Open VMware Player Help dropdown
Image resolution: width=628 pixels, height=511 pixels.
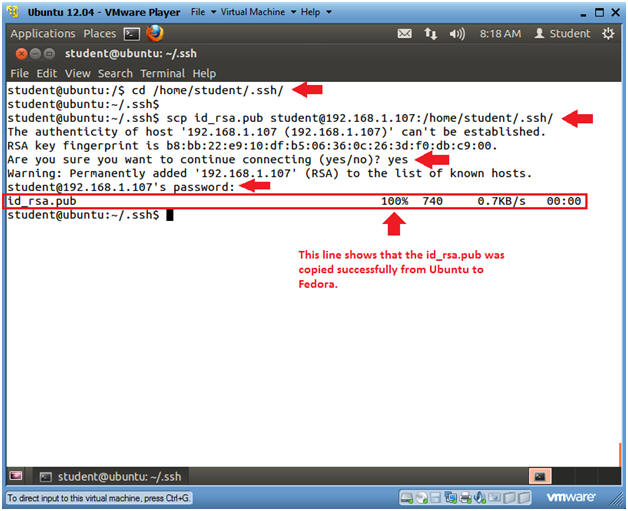pos(316,12)
